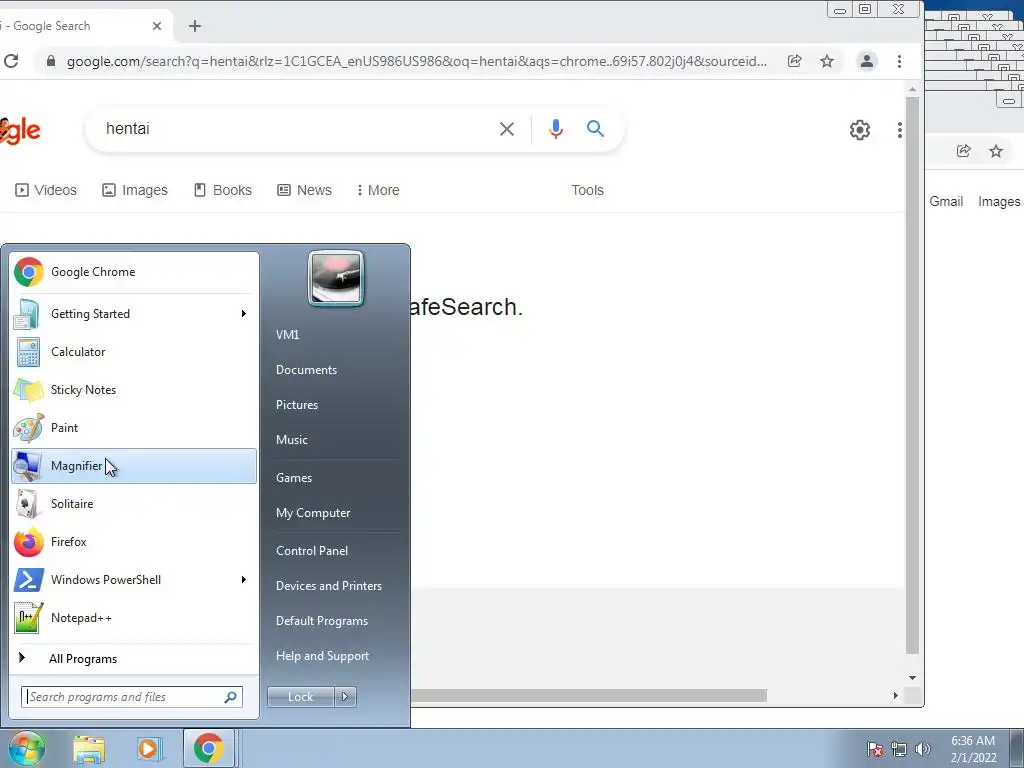This screenshot has width=1024, height=768.
Task: Open Pictures from Start menu
Action: tap(296, 405)
